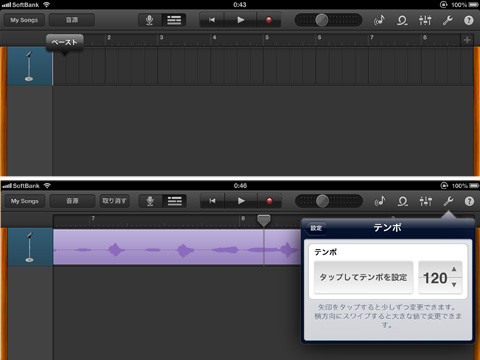Switch to microphone instrument view in top toolbar
Image resolution: width=480 pixels, height=360 pixels.
click(x=150, y=20)
